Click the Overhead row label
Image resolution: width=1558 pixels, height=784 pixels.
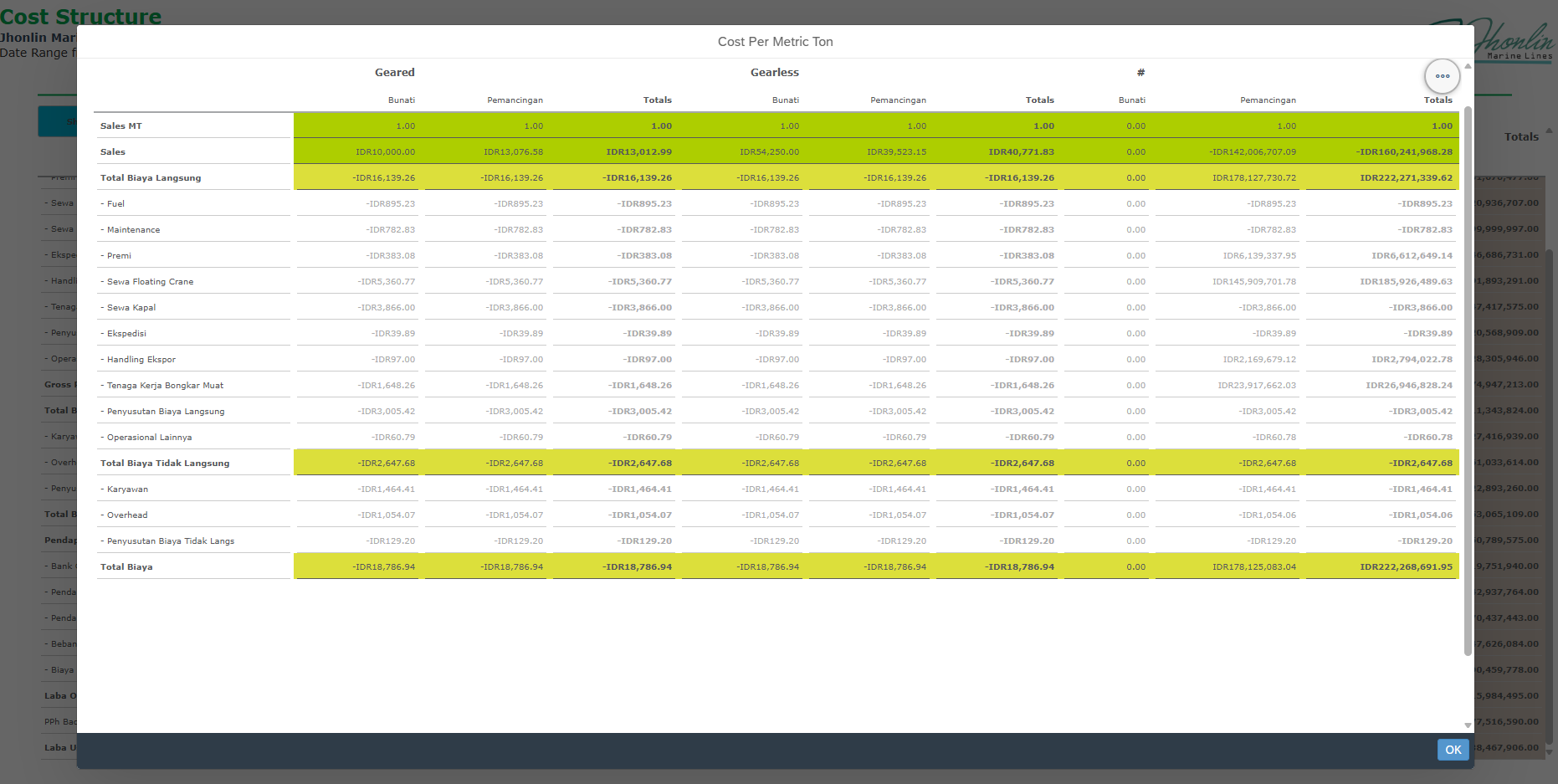click(124, 515)
